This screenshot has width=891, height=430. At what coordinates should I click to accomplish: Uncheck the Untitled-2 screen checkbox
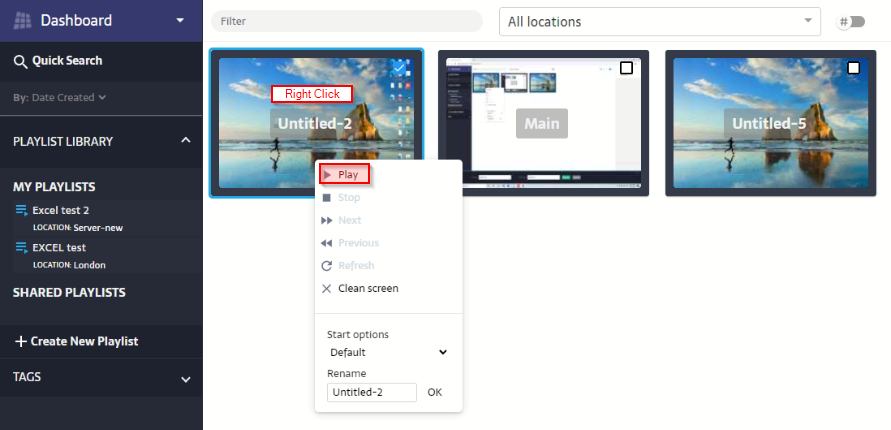pyautogui.click(x=399, y=68)
